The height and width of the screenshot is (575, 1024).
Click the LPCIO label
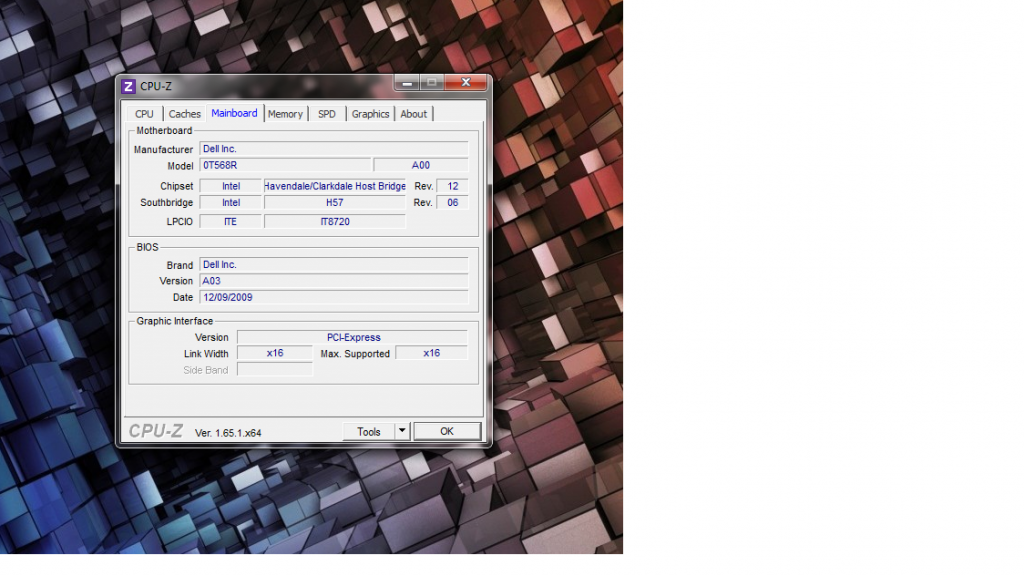[x=180, y=222]
